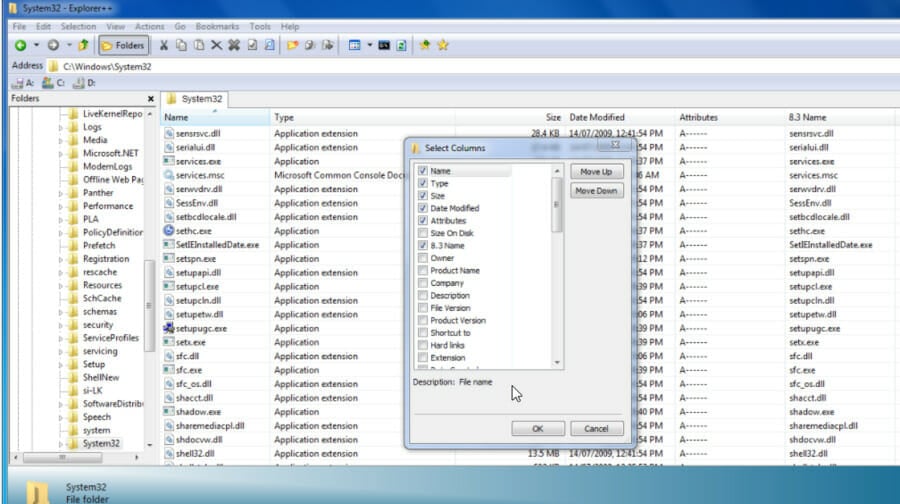Click the Delete X icon
Screen dimensions: 900x504
216,45
